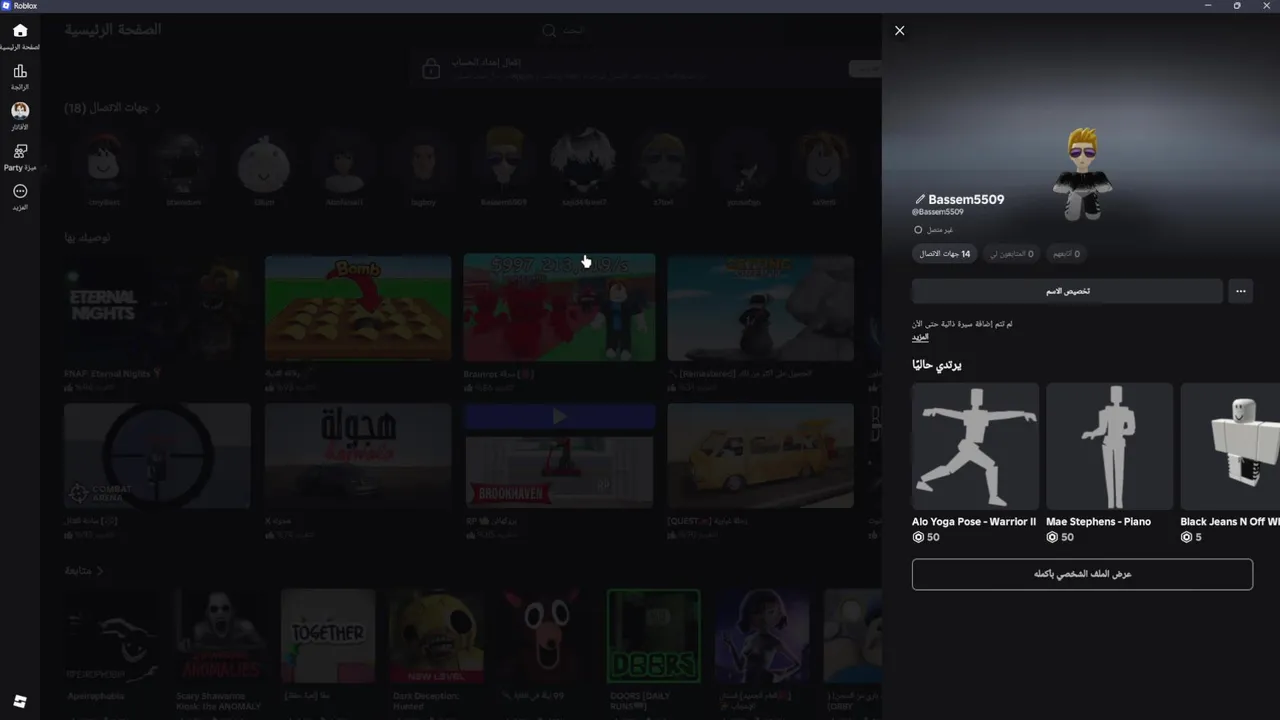Click the pencil icon next to Bassem5509
Viewport: 1280px width, 720px height.
(x=920, y=199)
